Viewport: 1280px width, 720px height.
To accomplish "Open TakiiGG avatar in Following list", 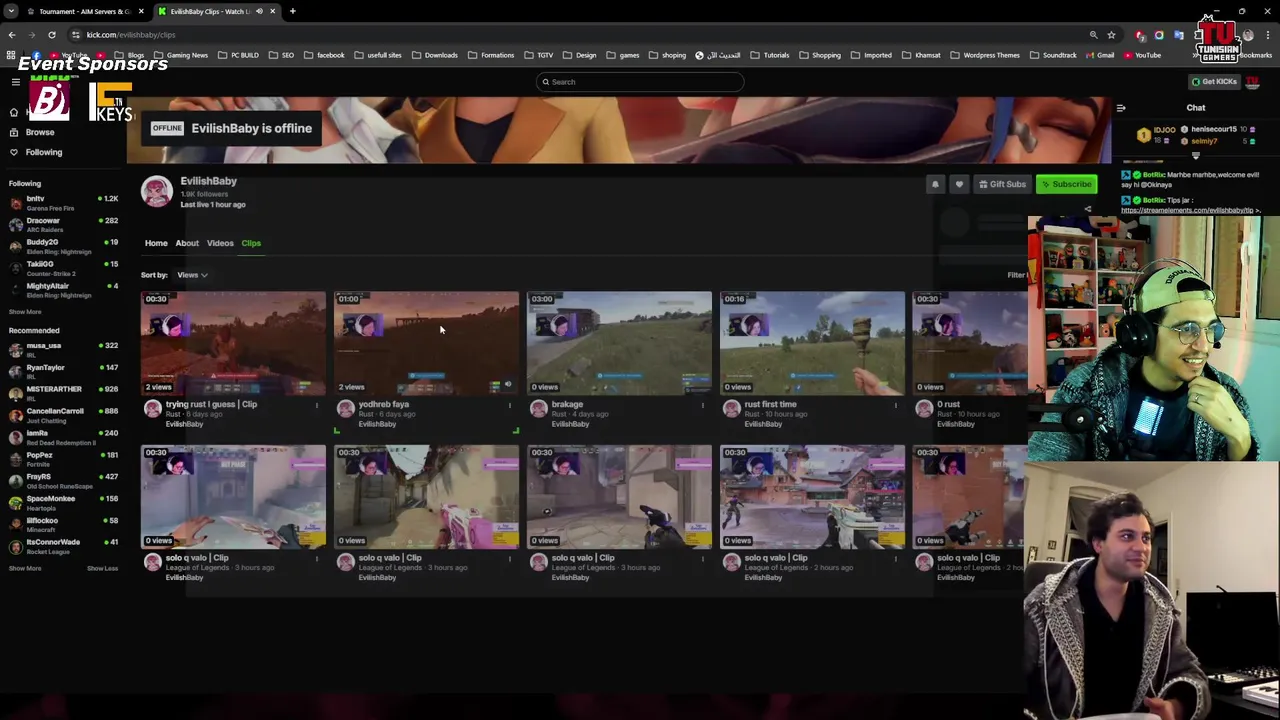I will pos(15,268).
